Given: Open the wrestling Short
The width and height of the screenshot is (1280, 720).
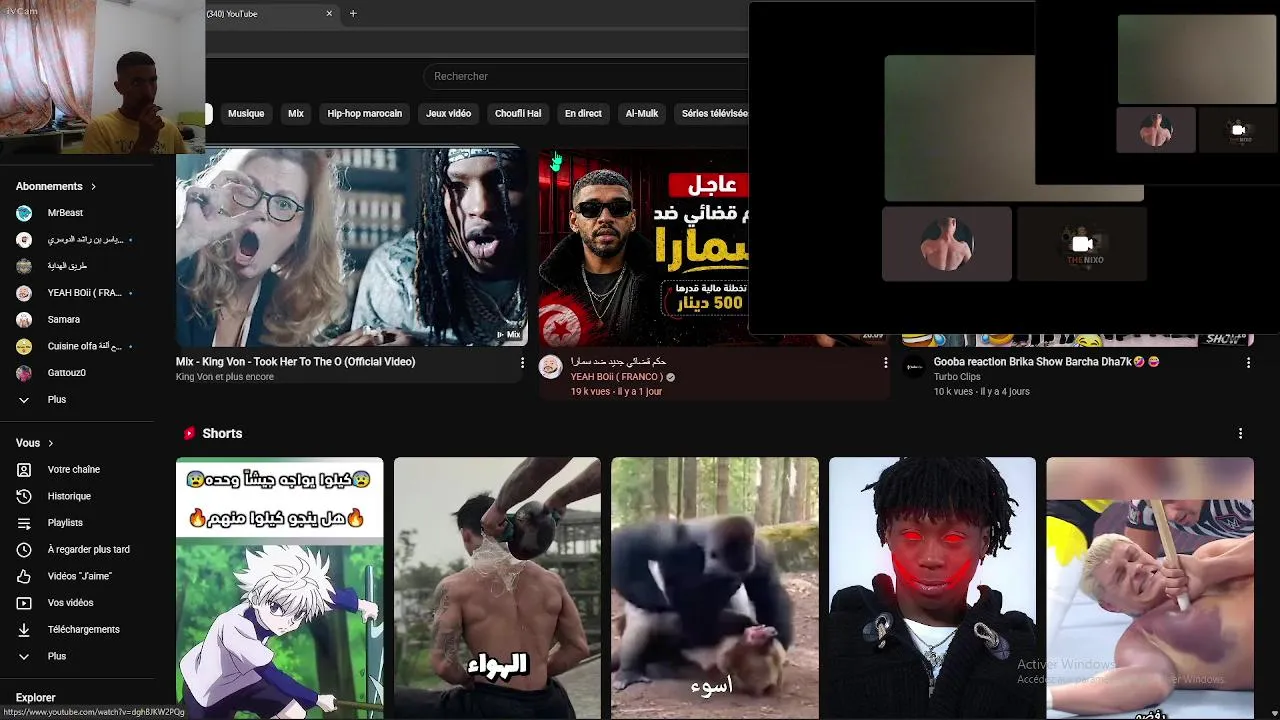Looking at the screenshot, I should click(1150, 588).
